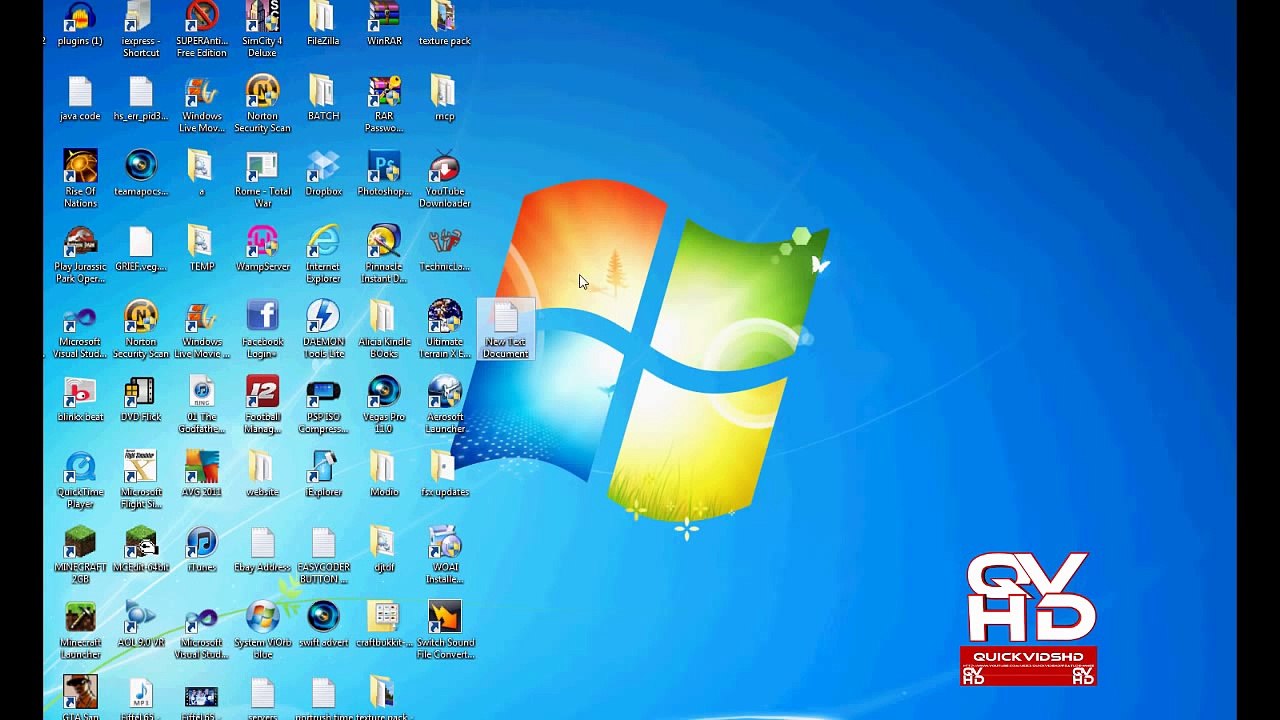This screenshot has height=720, width=1280.
Task: Open the djtdf folder
Action: (x=384, y=549)
